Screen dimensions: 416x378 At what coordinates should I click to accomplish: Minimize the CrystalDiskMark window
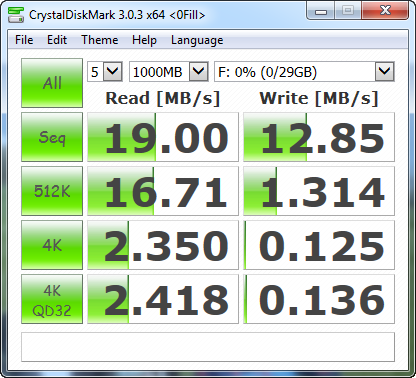pos(321,11)
